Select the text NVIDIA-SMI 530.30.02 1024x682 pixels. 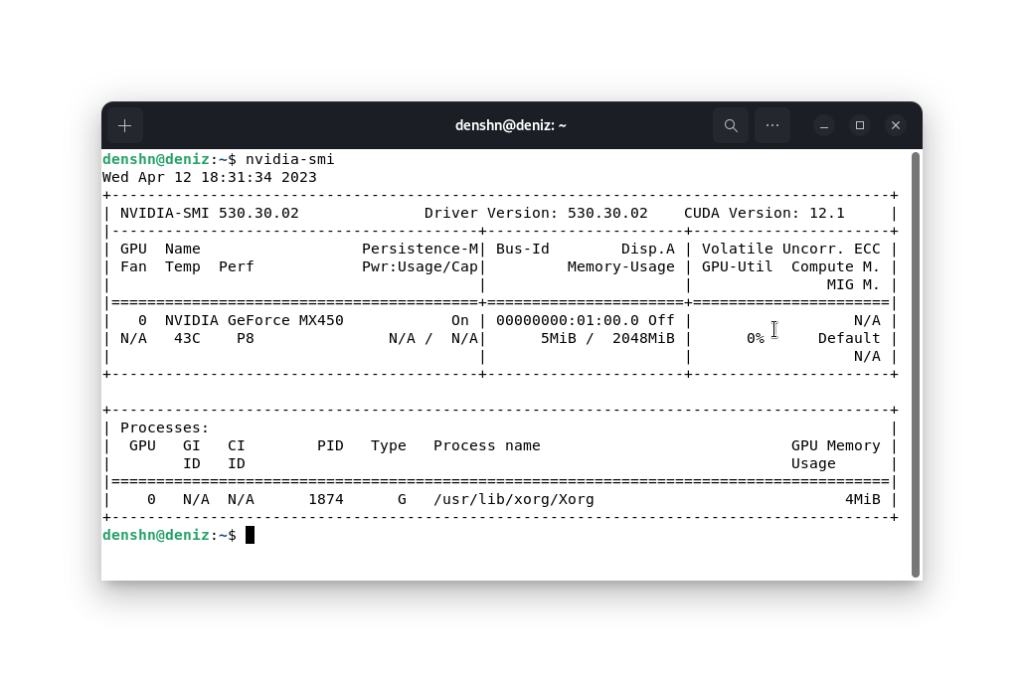(210, 214)
